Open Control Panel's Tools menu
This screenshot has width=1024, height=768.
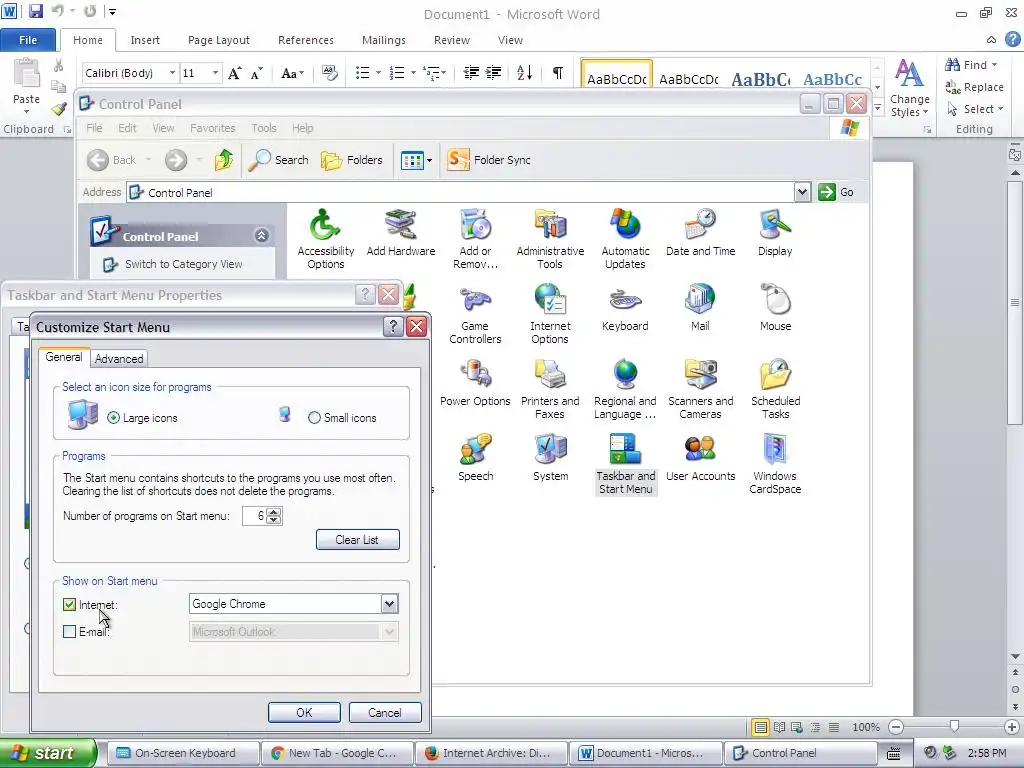point(264,128)
